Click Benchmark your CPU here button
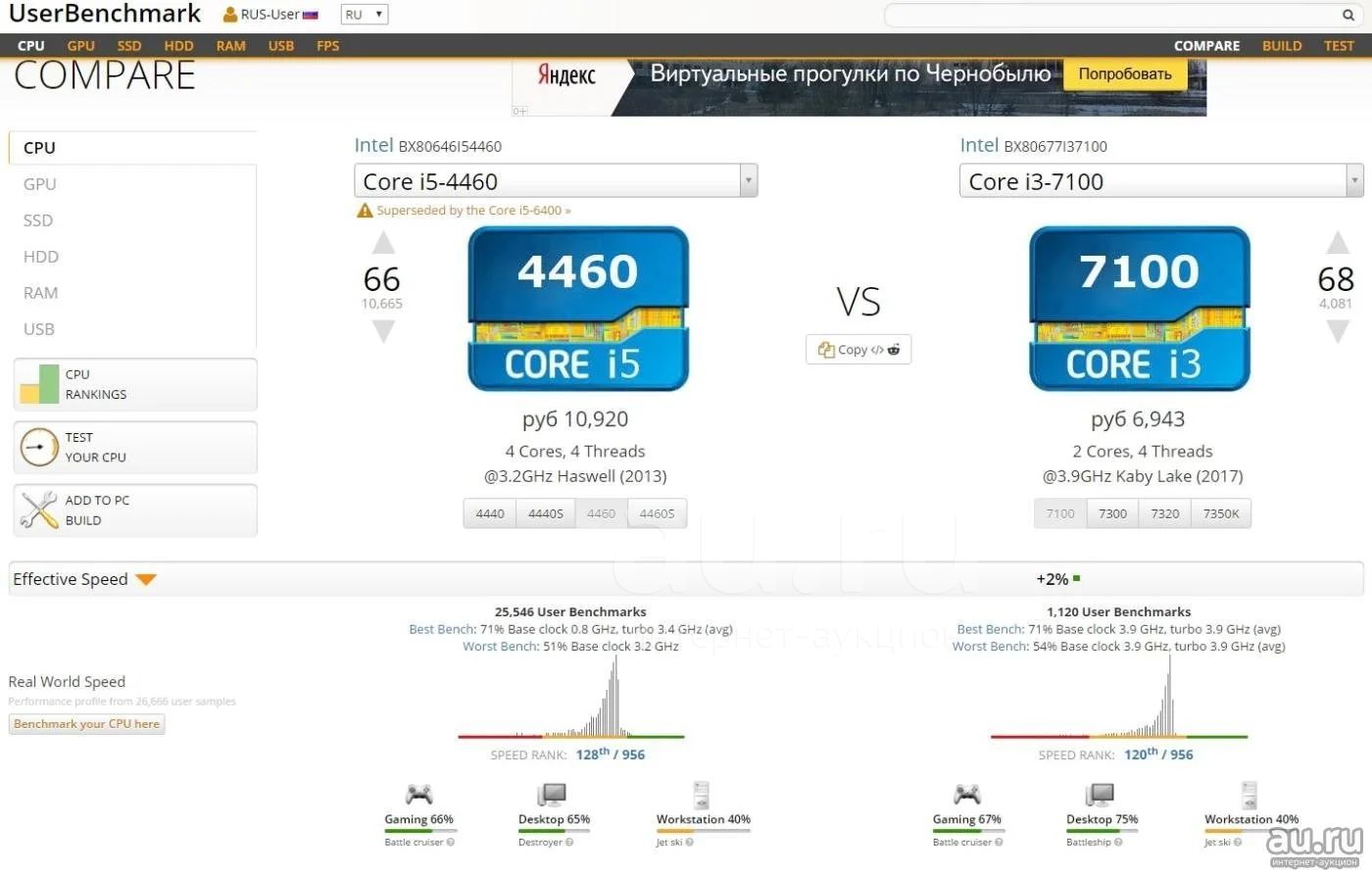1372x873 pixels. (86, 724)
